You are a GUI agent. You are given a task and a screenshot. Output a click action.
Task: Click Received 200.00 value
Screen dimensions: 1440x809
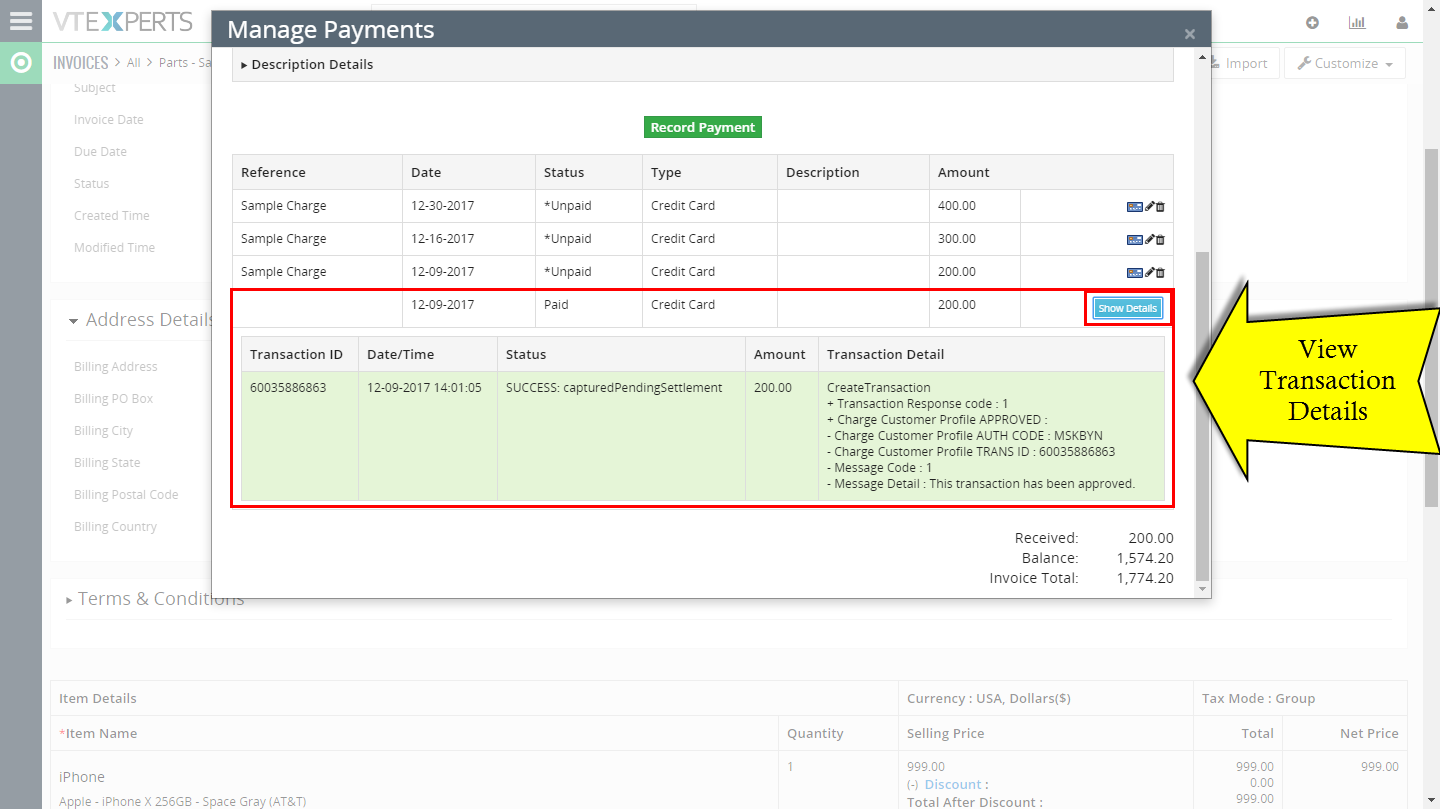(1151, 538)
